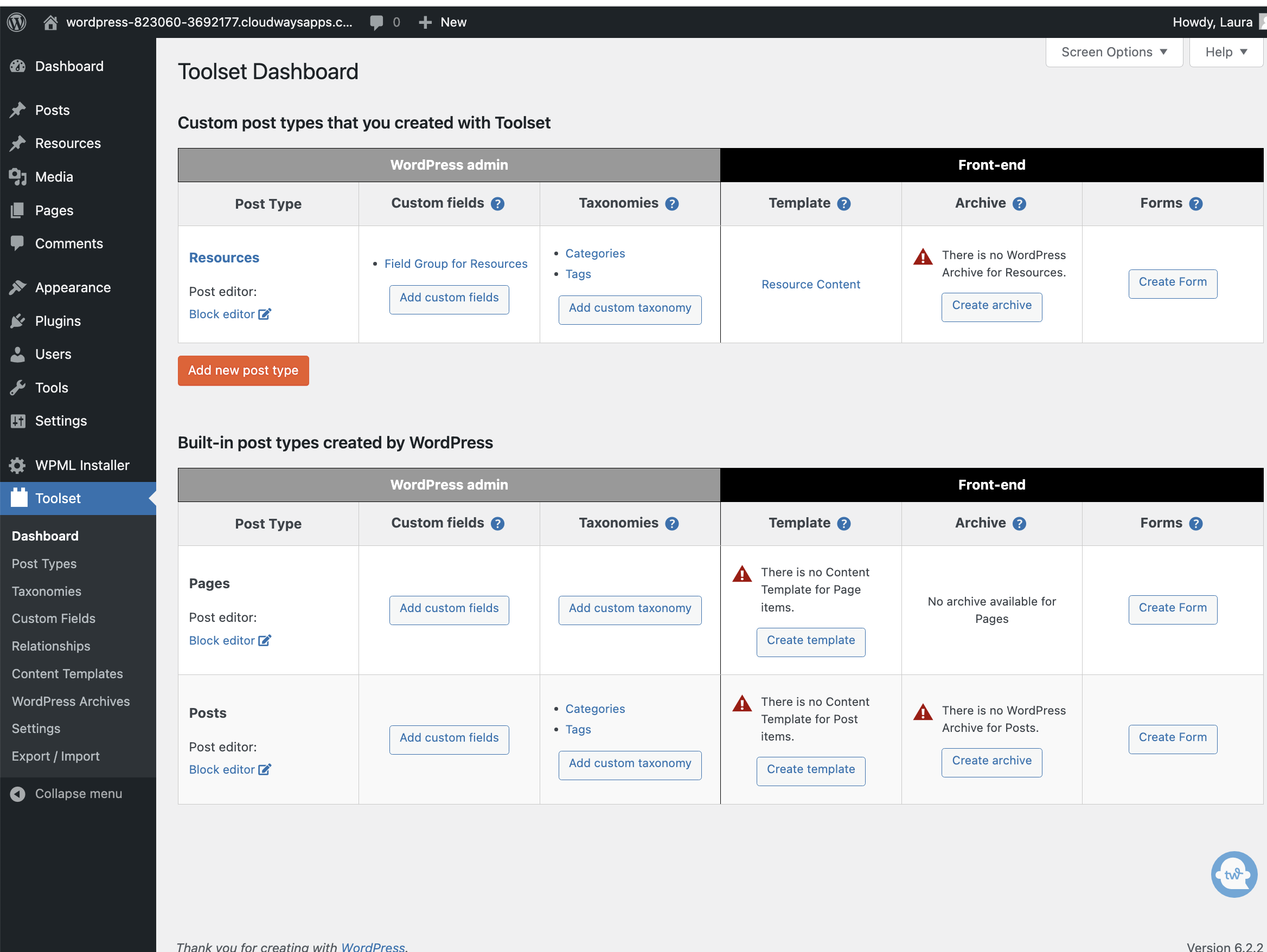Click the home icon for the site
Image resolution: width=1267 pixels, height=952 pixels.
click(50, 22)
